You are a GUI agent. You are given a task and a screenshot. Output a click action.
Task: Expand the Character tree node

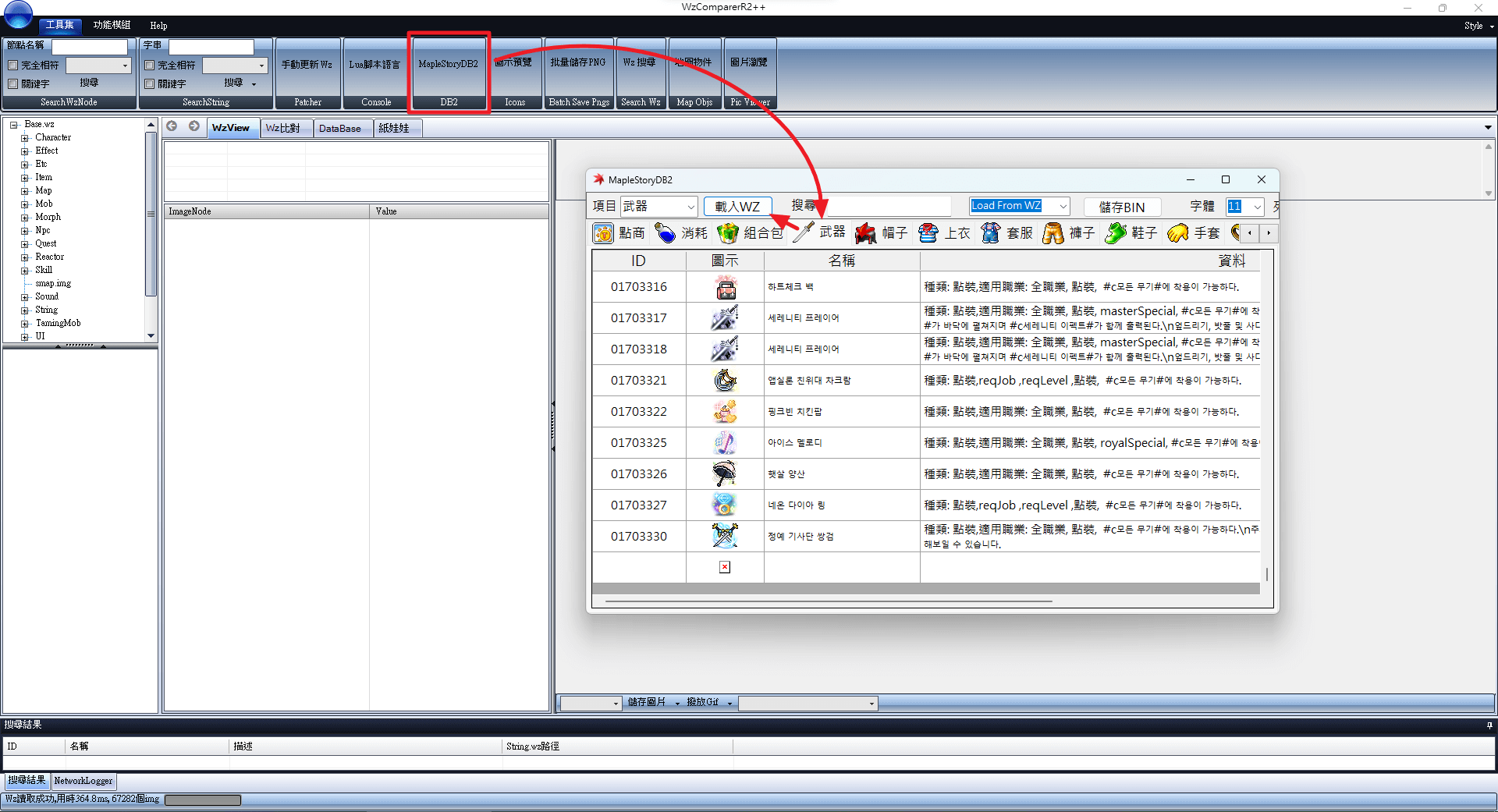click(25, 138)
